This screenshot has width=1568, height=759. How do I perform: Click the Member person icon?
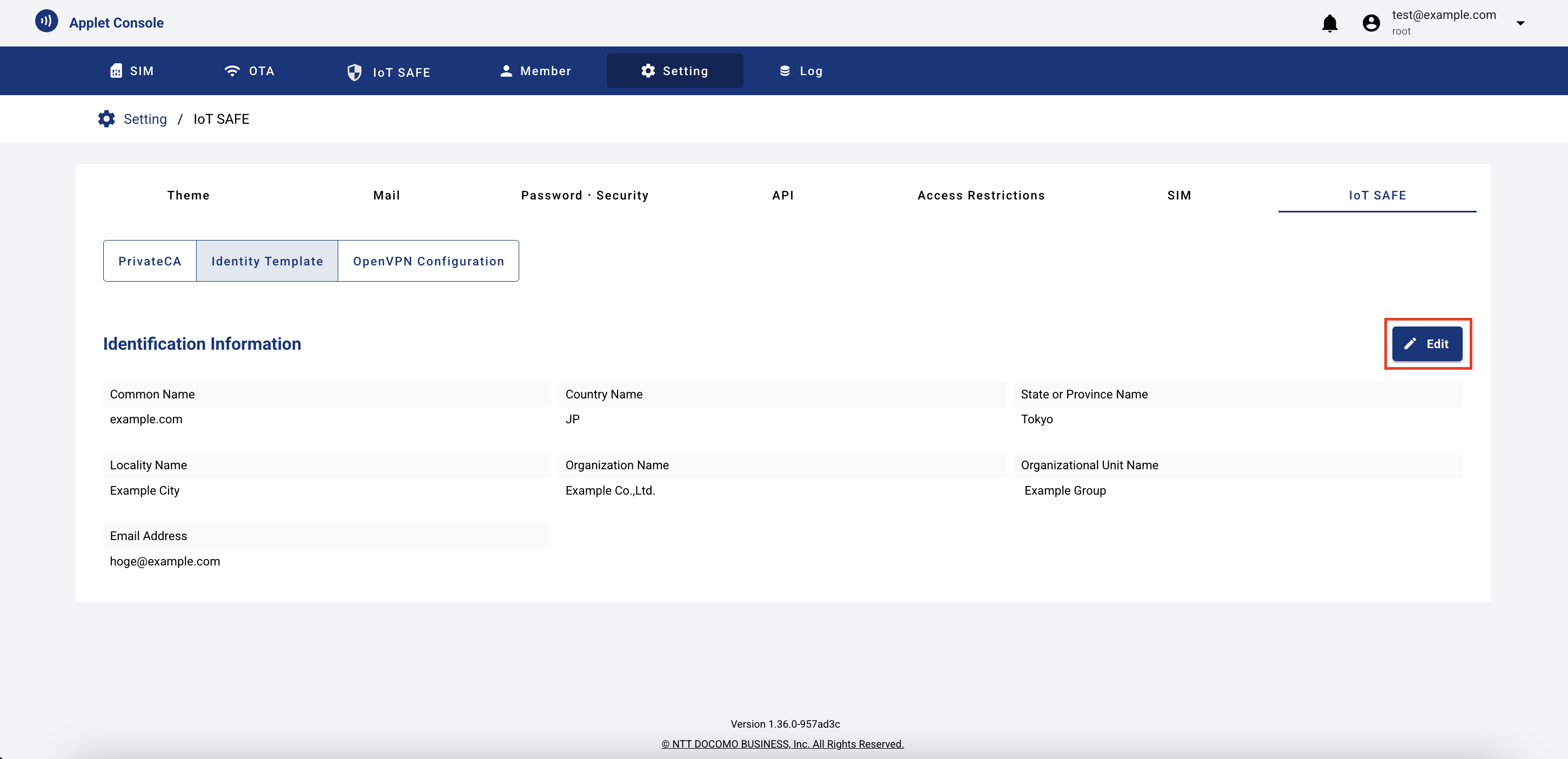click(x=506, y=71)
